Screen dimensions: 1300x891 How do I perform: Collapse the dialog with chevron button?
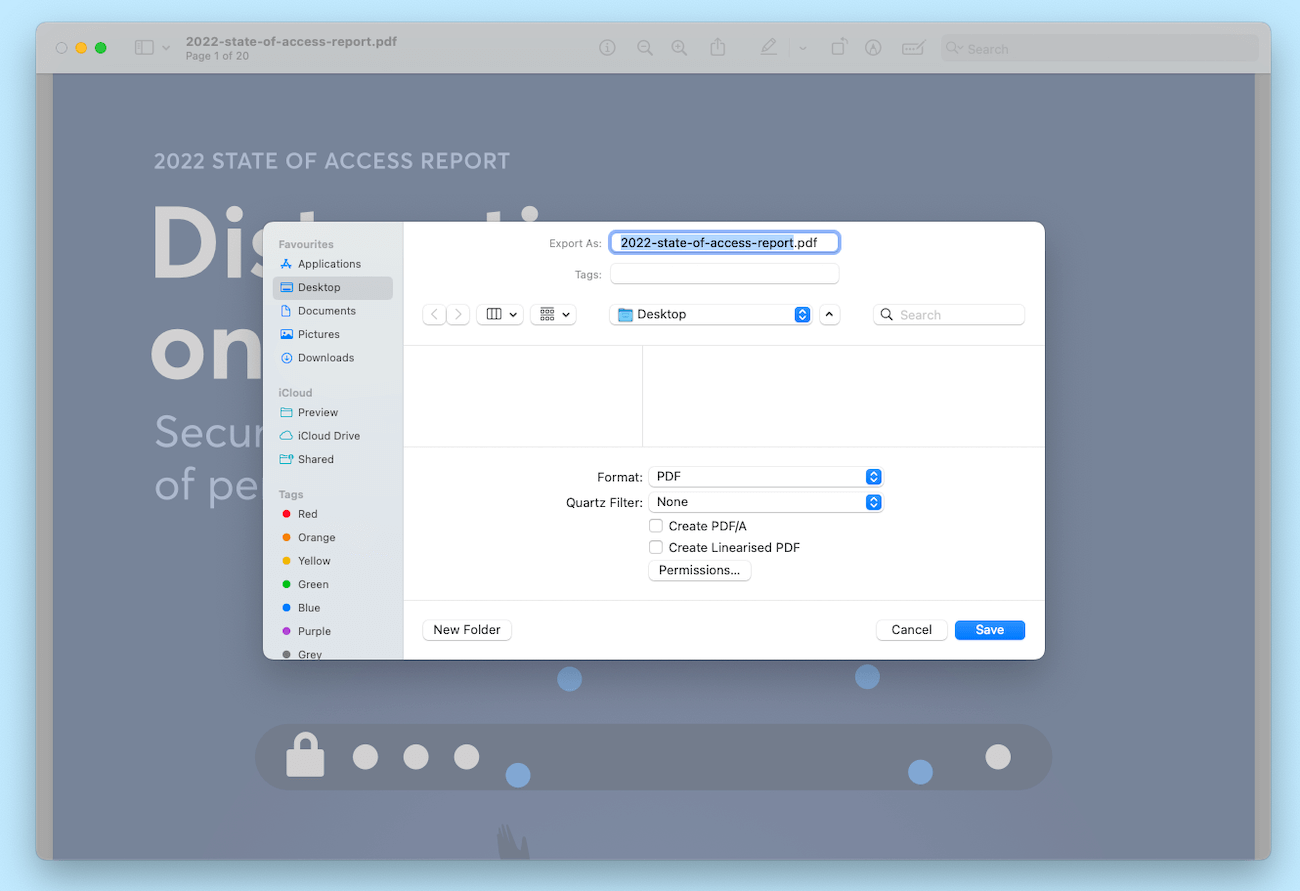coord(830,314)
